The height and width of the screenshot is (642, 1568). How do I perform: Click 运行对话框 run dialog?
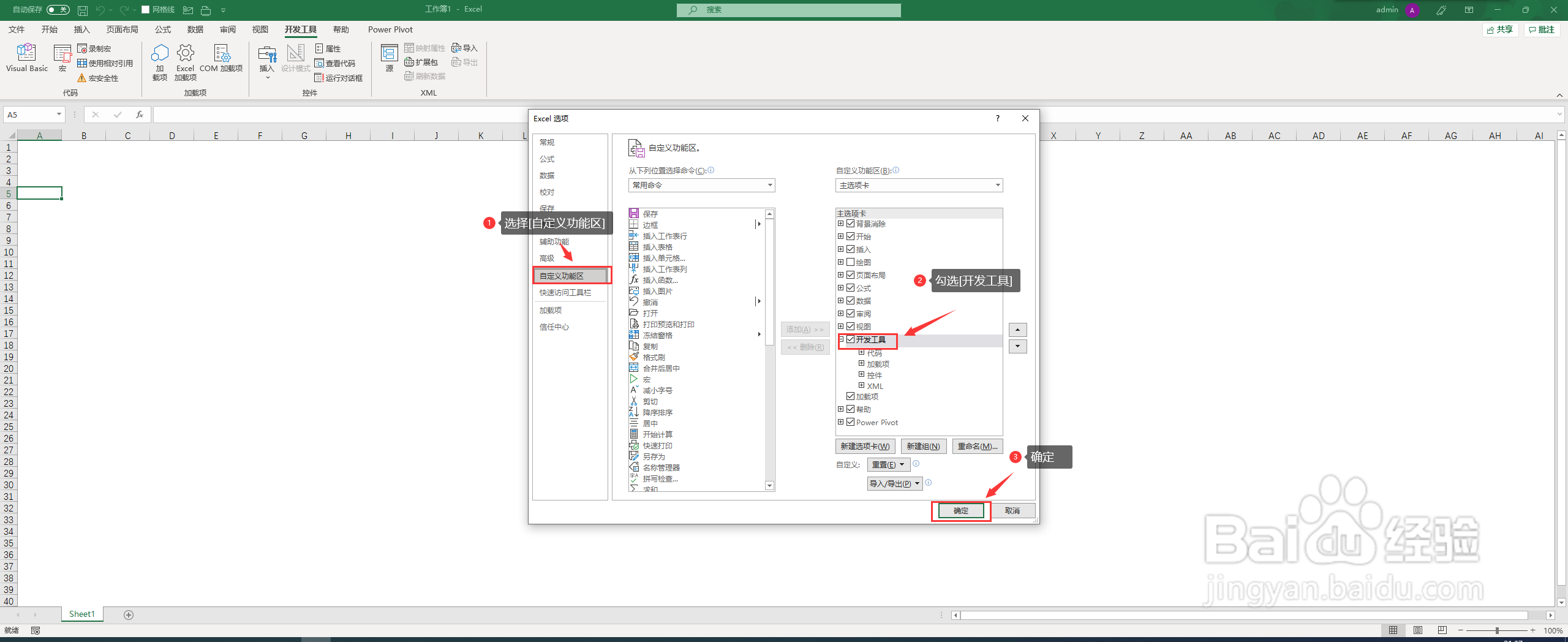click(339, 78)
